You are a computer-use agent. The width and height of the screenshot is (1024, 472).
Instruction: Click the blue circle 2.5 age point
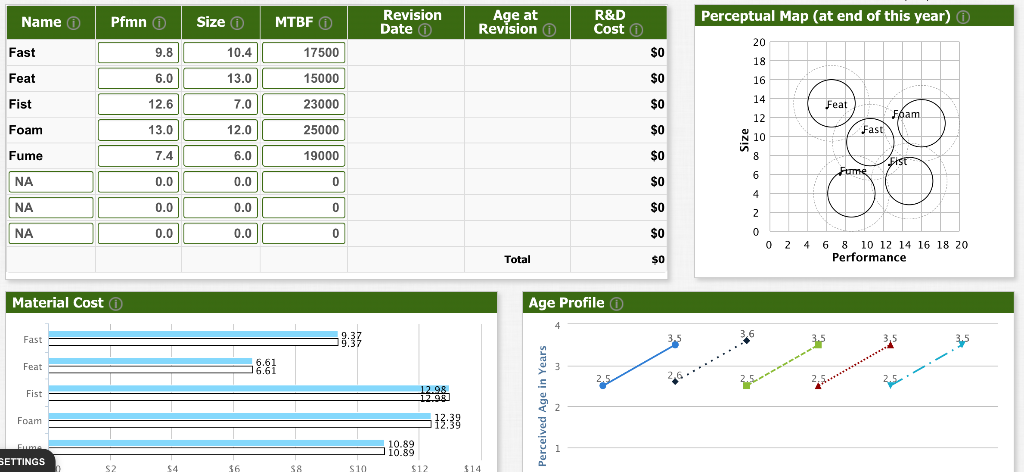click(x=602, y=386)
